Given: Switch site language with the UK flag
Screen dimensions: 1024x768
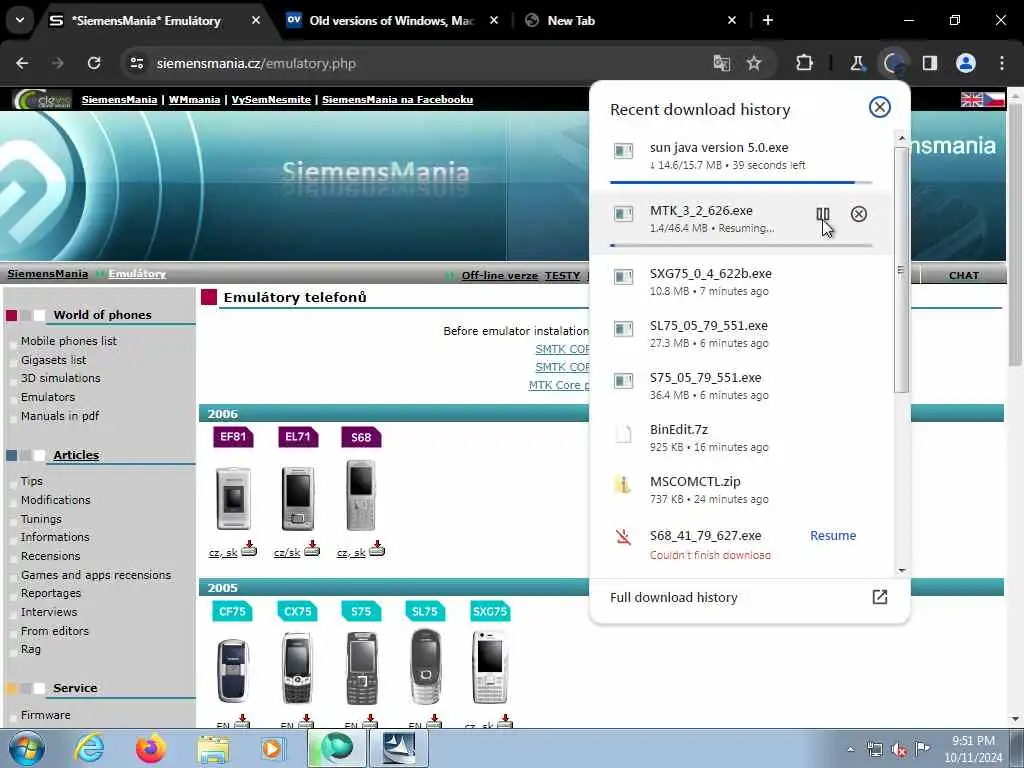Looking at the screenshot, I should click(971, 99).
